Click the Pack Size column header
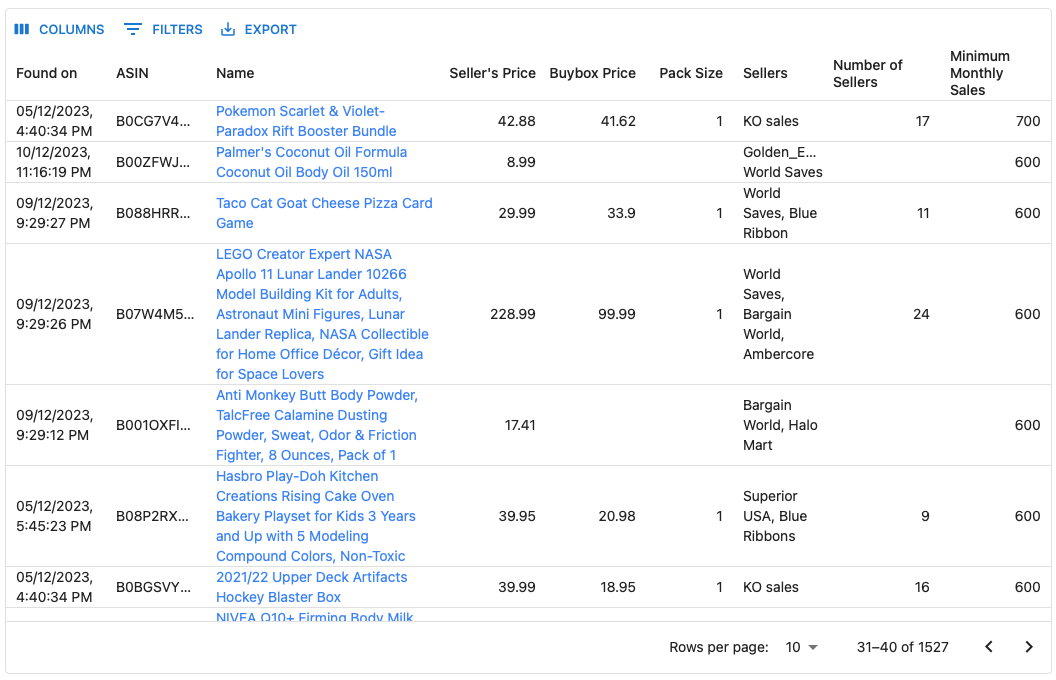The width and height of the screenshot is (1056, 680). (x=690, y=73)
